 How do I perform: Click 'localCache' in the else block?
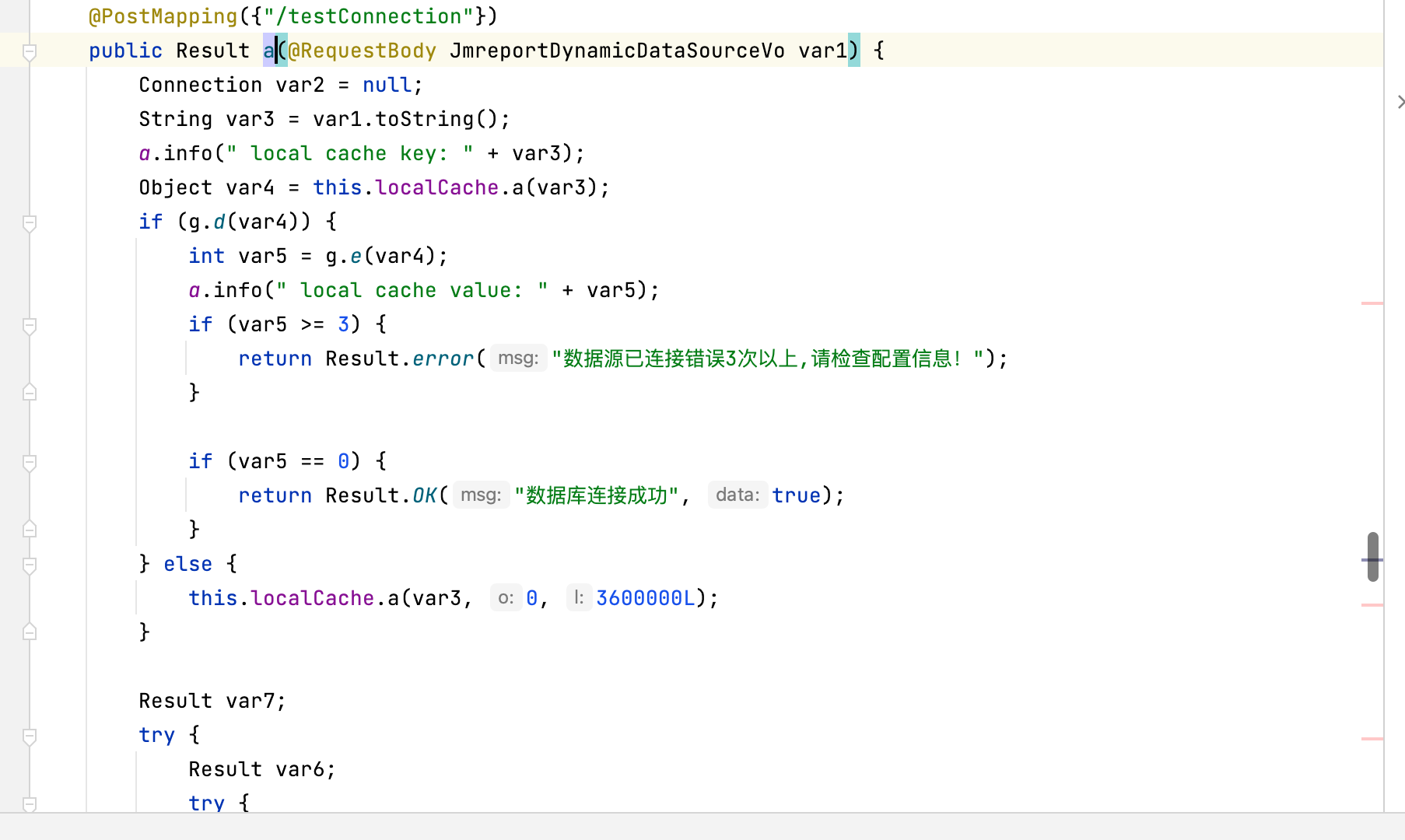click(313, 598)
